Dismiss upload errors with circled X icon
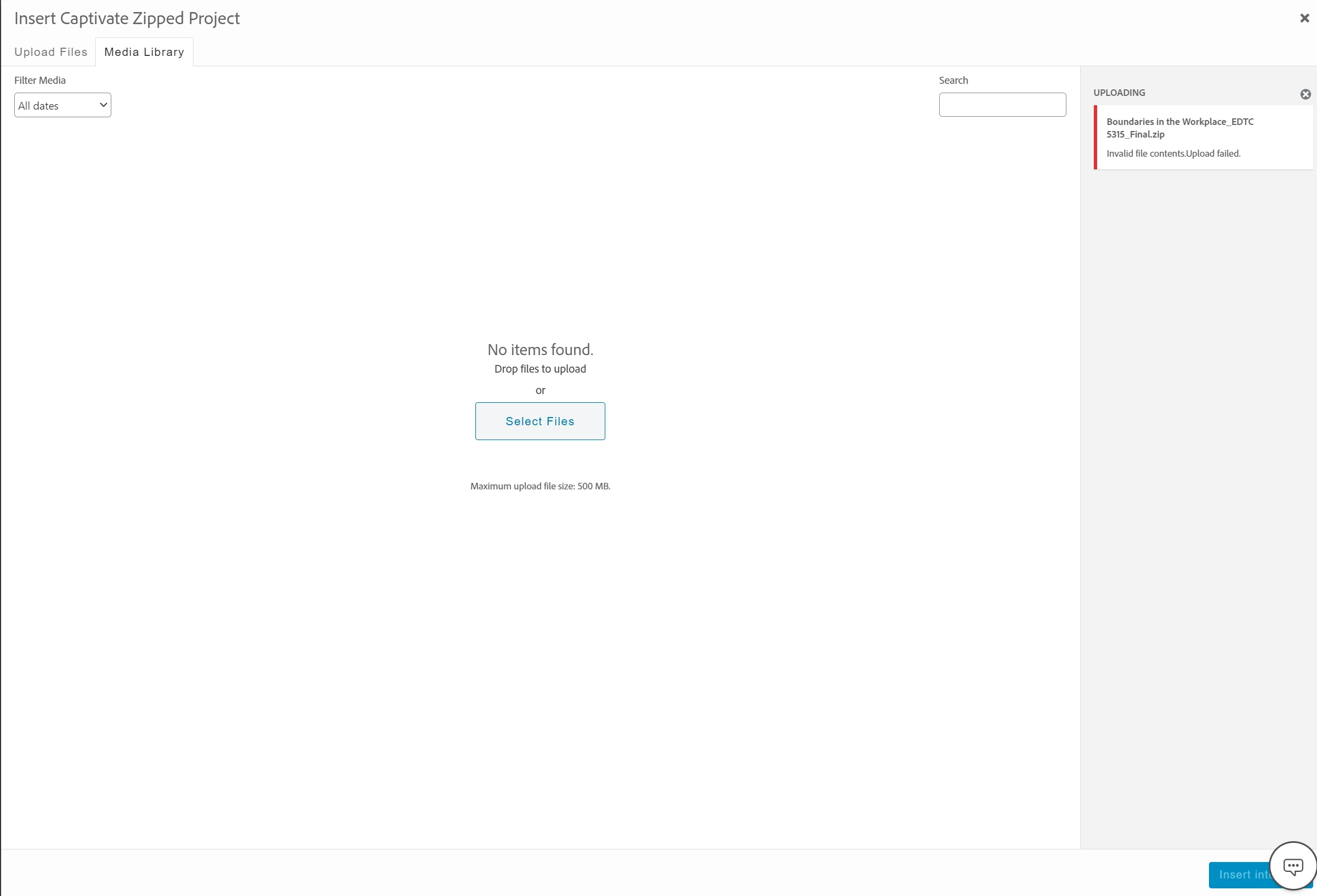The image size is (1317, 896). (x=1305, y=94)
